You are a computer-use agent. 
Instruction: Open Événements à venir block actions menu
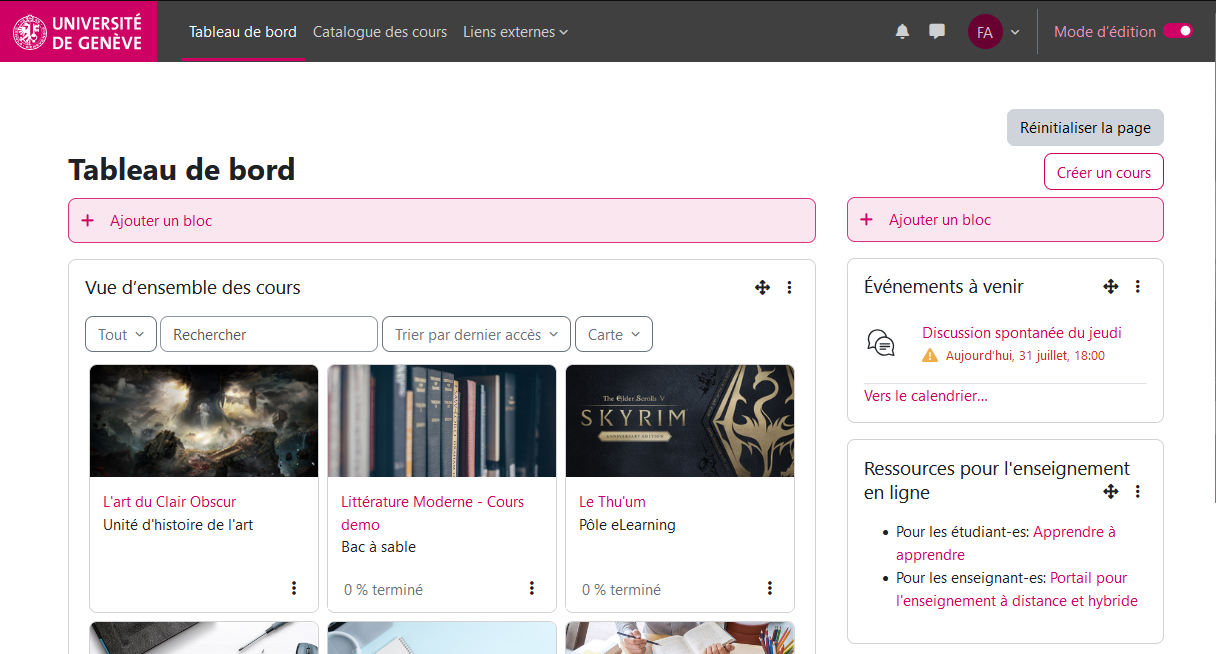pos(1137,287)
